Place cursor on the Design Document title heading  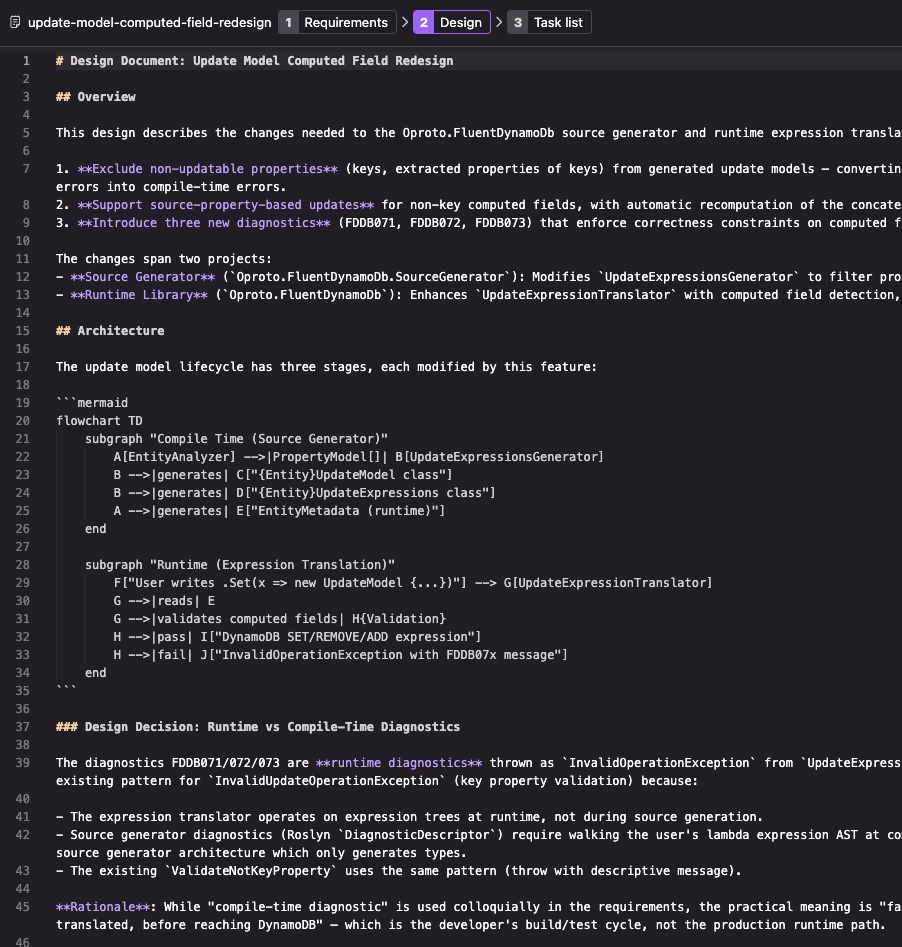254,60
